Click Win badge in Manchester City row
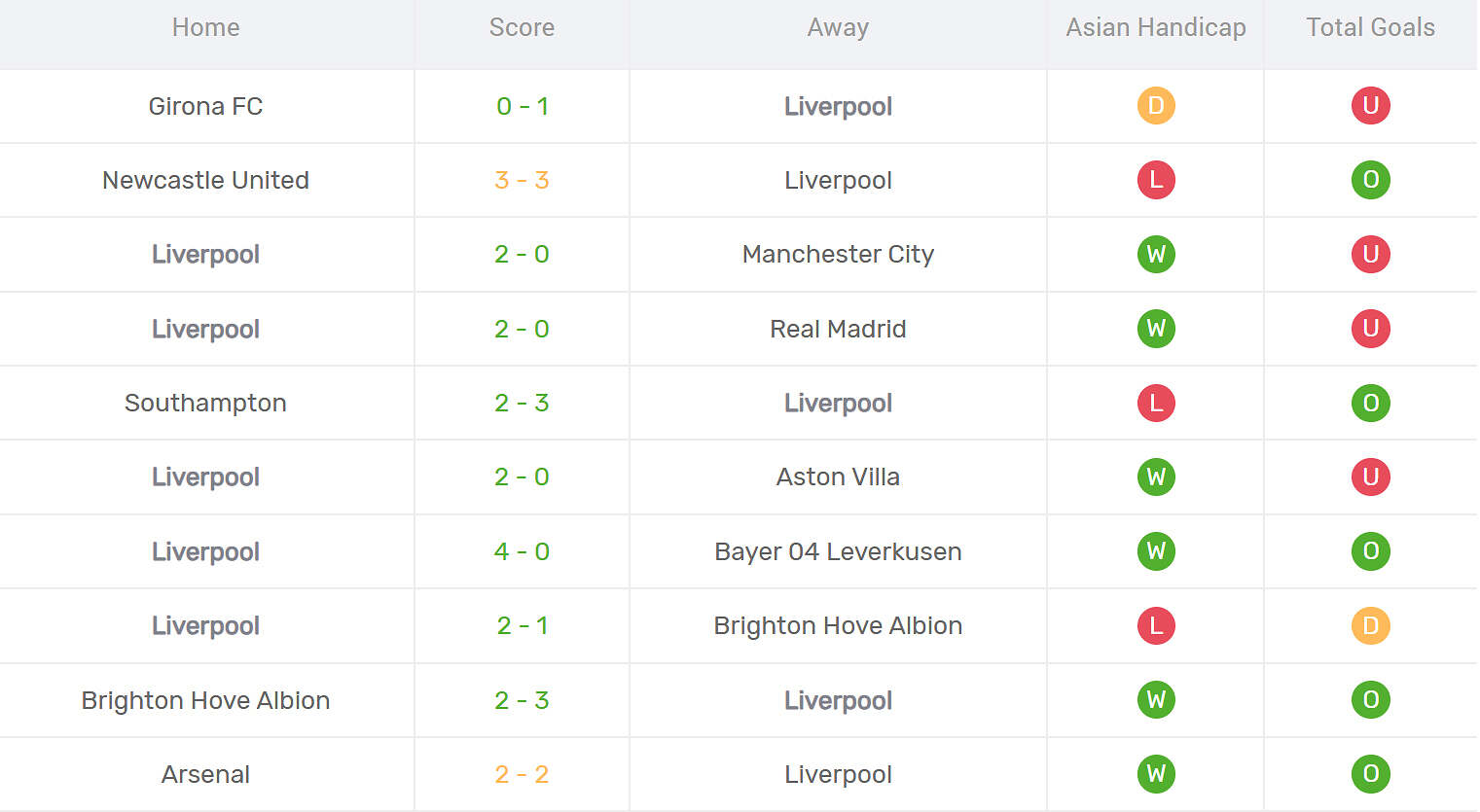The height and width of the screenshot is (812, 1480). pos(1156,255)
